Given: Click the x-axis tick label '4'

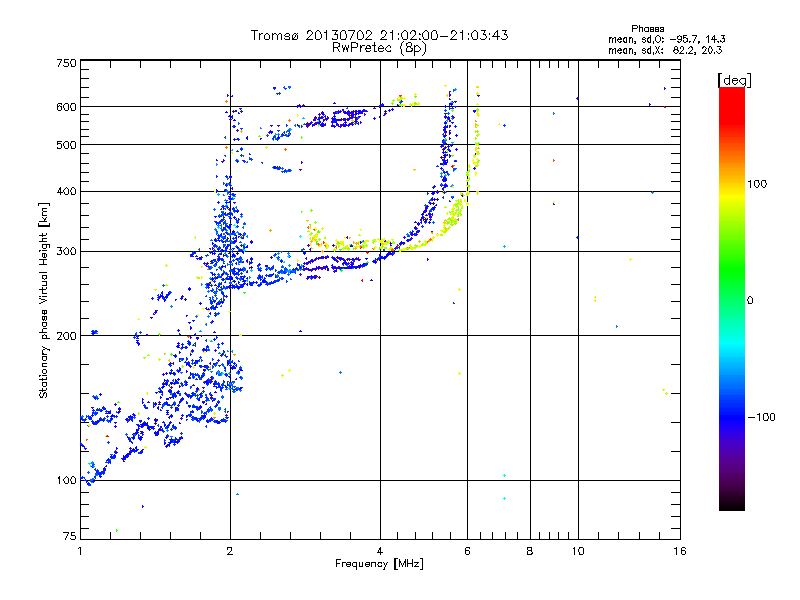Looking at the screenshot, I should 380,551.
